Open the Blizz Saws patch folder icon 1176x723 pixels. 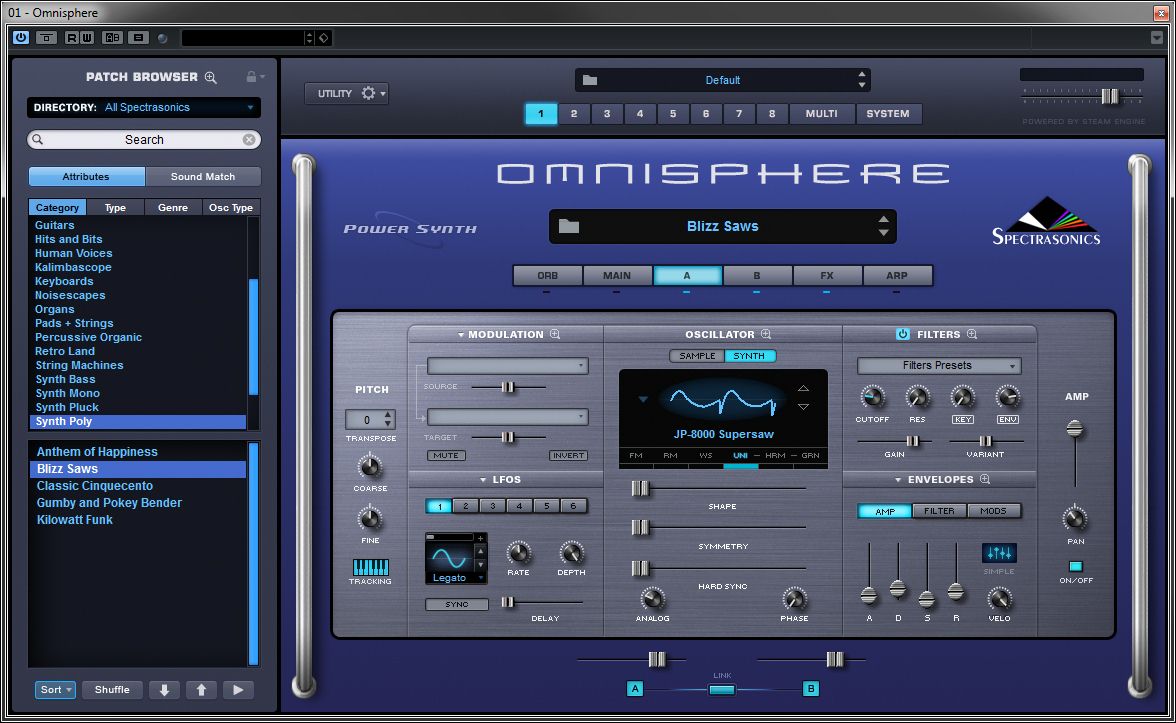tap(569, 226)
